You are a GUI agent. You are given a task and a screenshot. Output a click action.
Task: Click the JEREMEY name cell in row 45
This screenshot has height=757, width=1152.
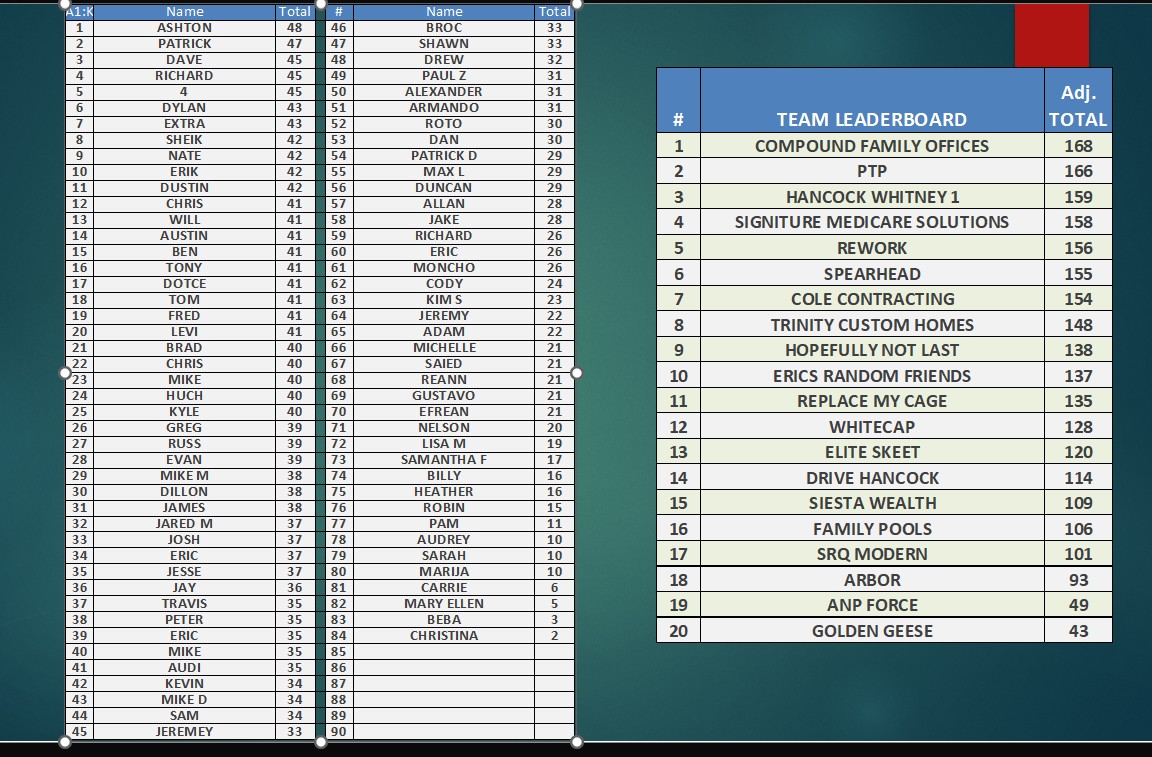(184, 732)
